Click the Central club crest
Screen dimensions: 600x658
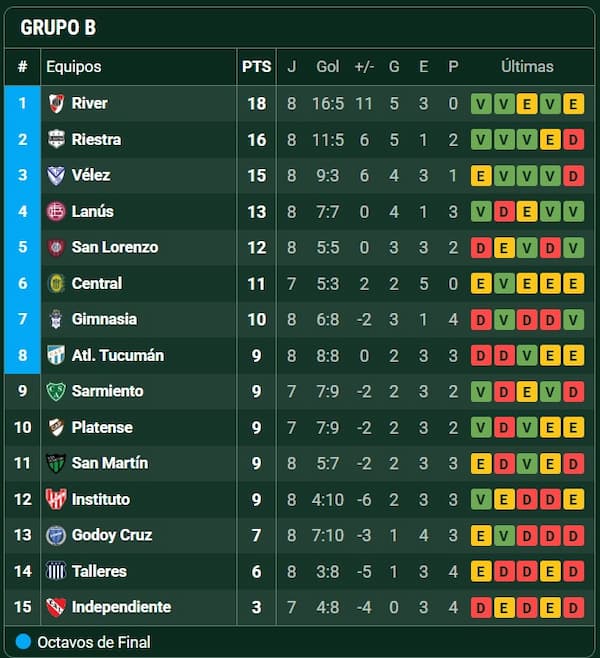pos(56,283)
